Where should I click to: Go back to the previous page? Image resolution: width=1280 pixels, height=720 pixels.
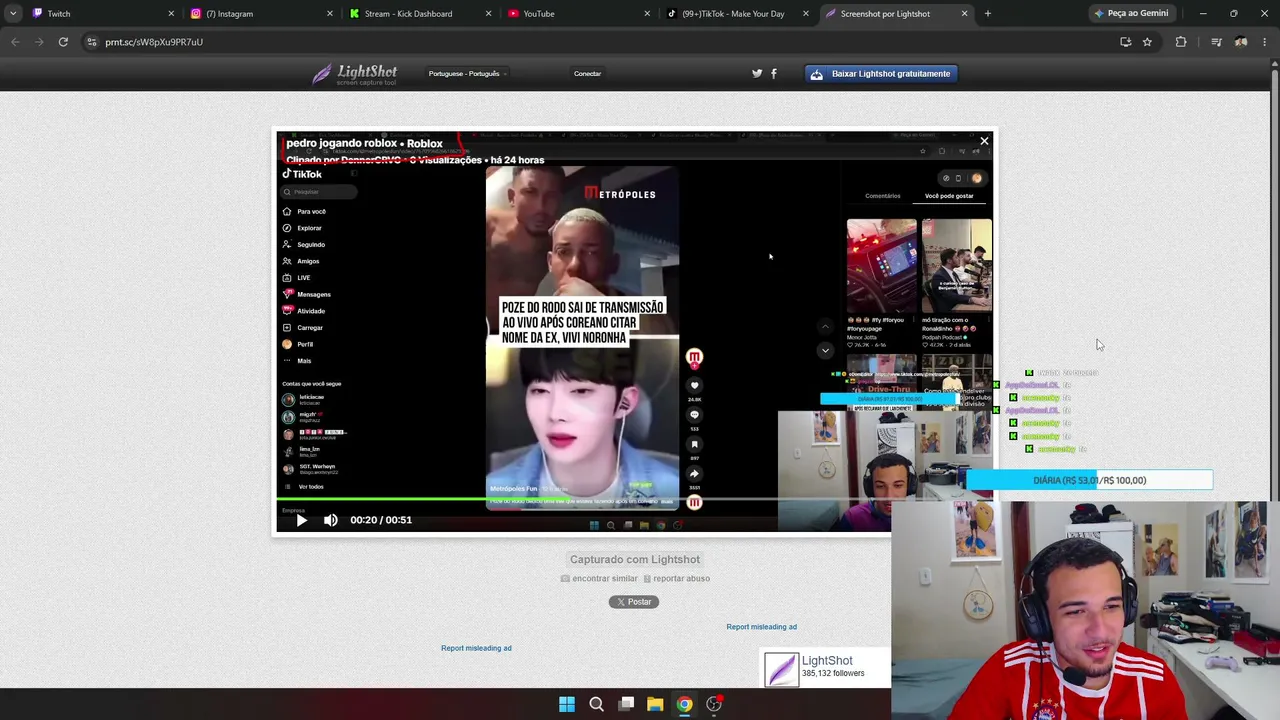(x=15, y=42)
